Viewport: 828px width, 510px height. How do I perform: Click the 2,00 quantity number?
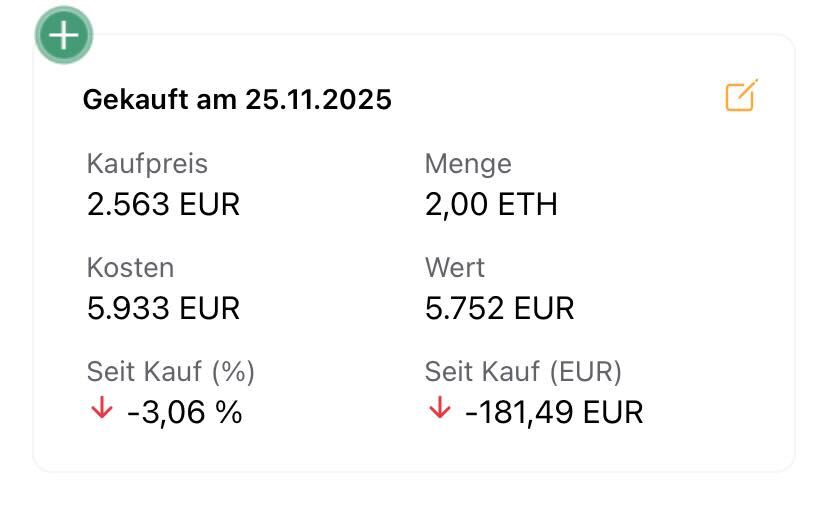pos(456,205)
